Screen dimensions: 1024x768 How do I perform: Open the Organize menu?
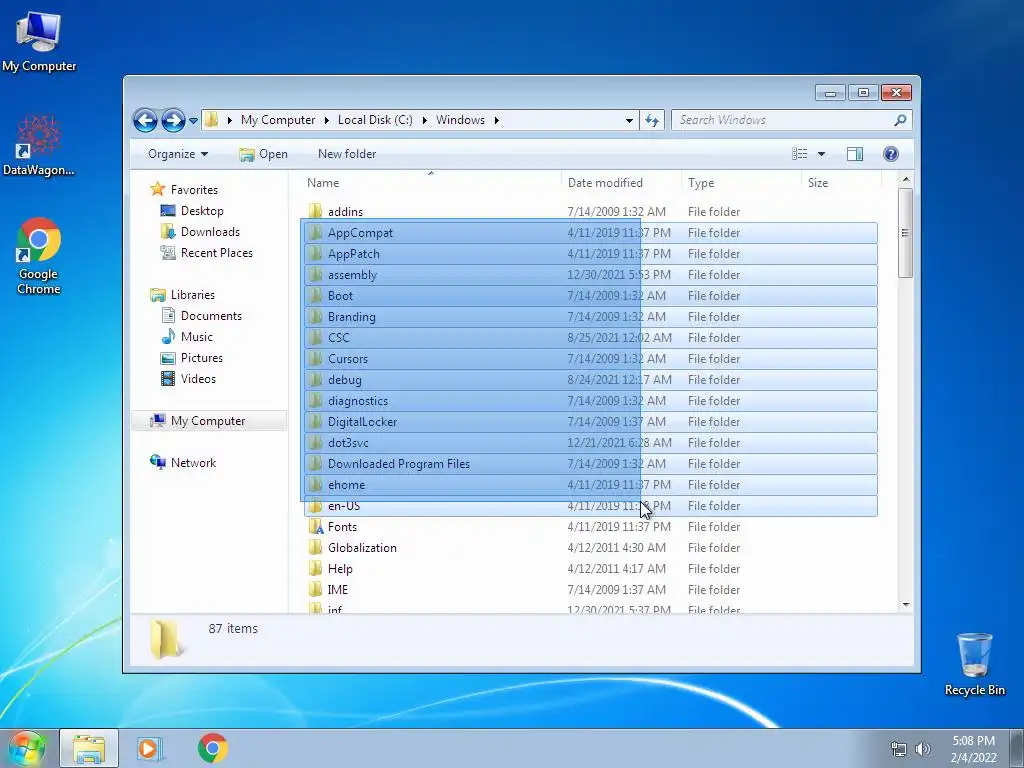coord(178,154)
